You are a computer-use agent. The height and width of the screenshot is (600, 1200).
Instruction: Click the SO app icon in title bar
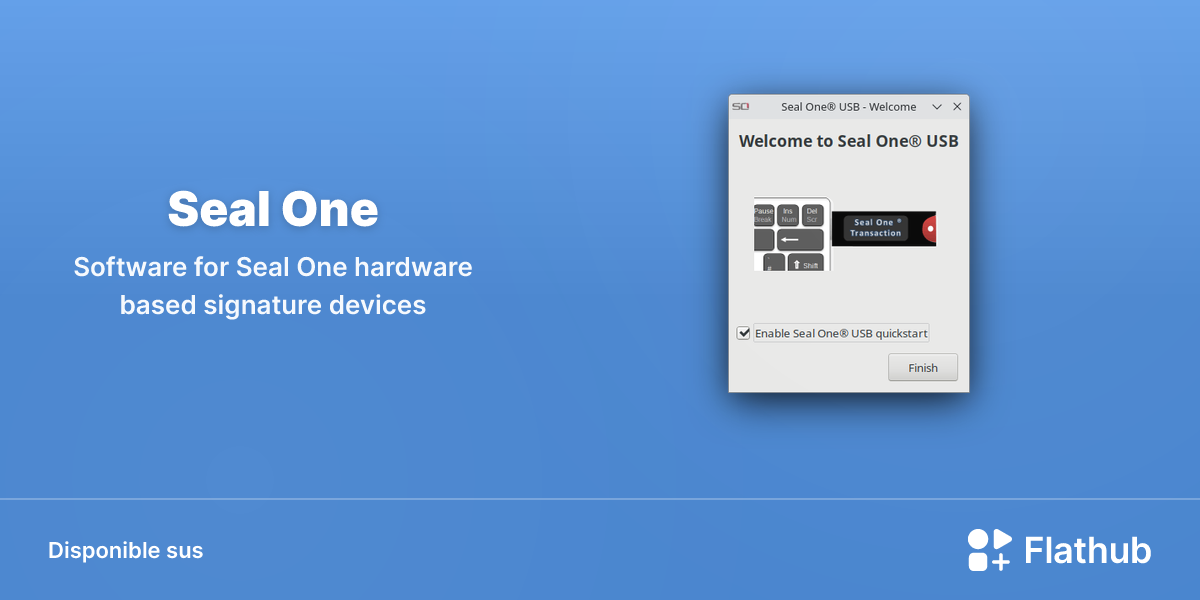[x=740, y=106]
